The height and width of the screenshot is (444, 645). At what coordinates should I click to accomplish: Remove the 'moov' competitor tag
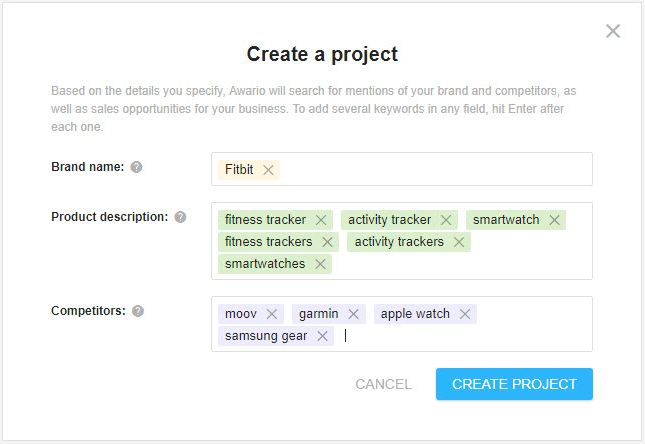pos(271,314)
